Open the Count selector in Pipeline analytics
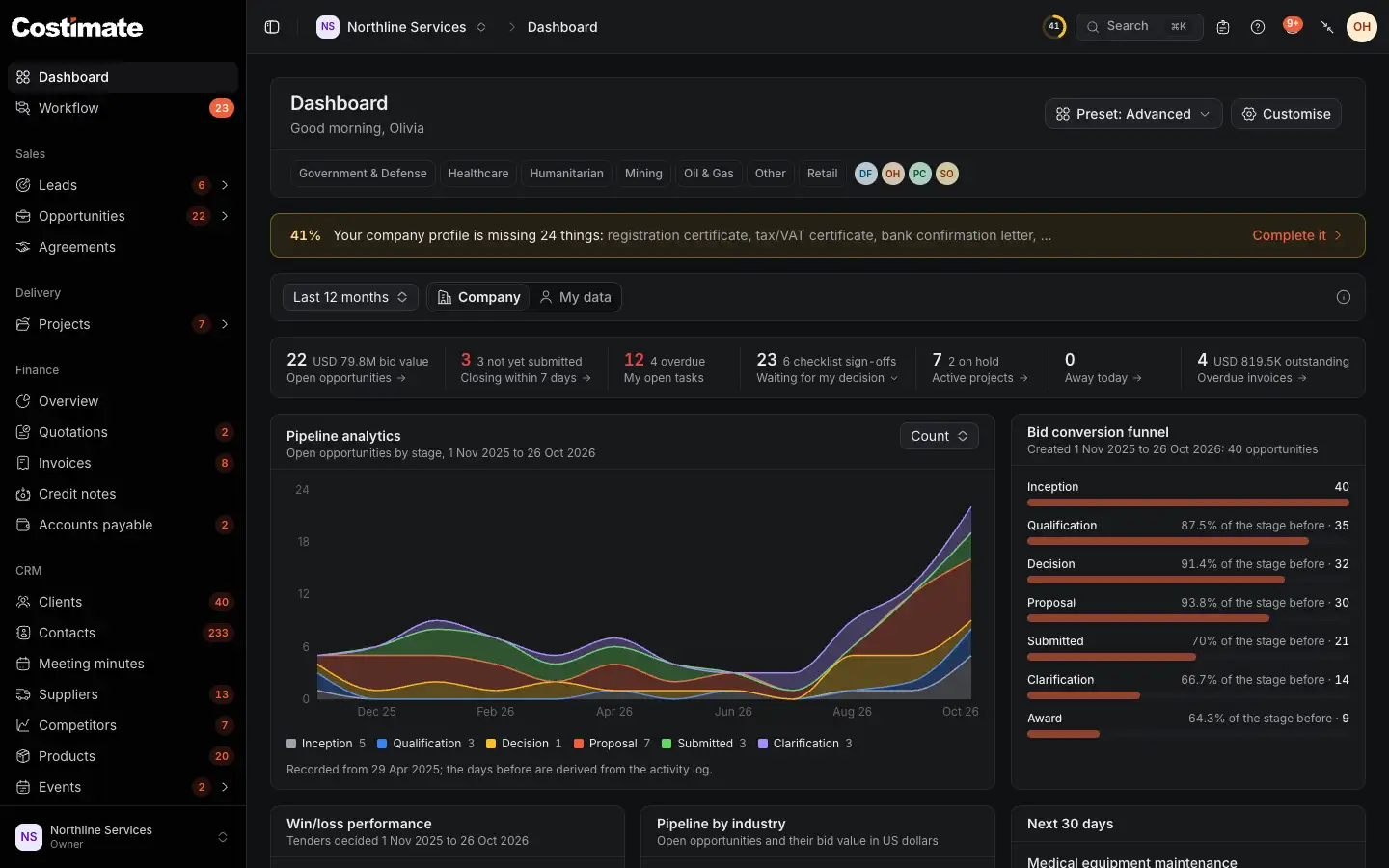Image resolution: width=1389 pixels, height=868 pixels. tap(940, 436)
